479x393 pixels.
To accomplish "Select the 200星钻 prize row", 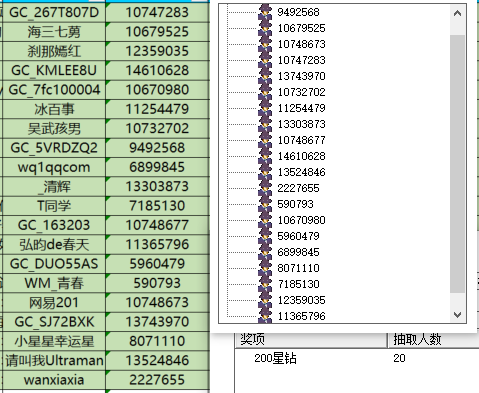I will [357, 358].
